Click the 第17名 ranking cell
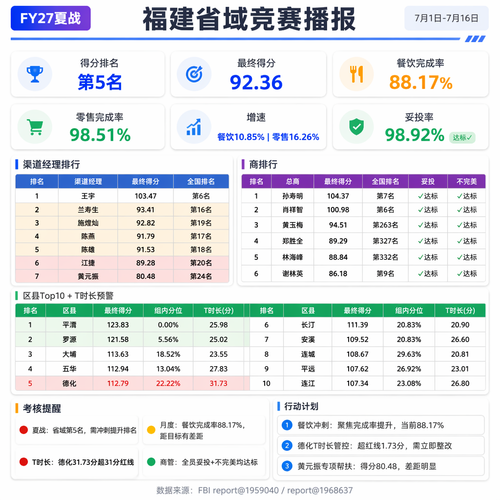 (x=201, y=236)
